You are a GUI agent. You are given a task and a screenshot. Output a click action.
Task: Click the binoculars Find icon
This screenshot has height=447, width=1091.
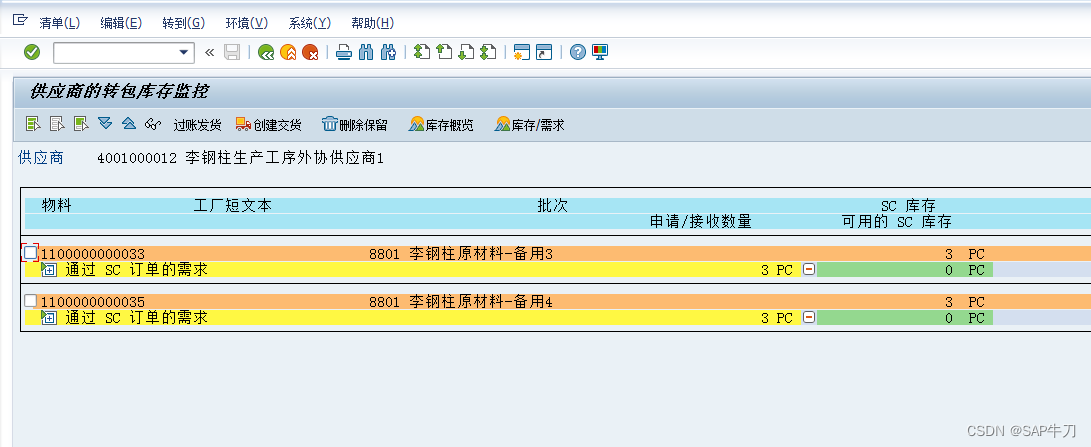366,52
